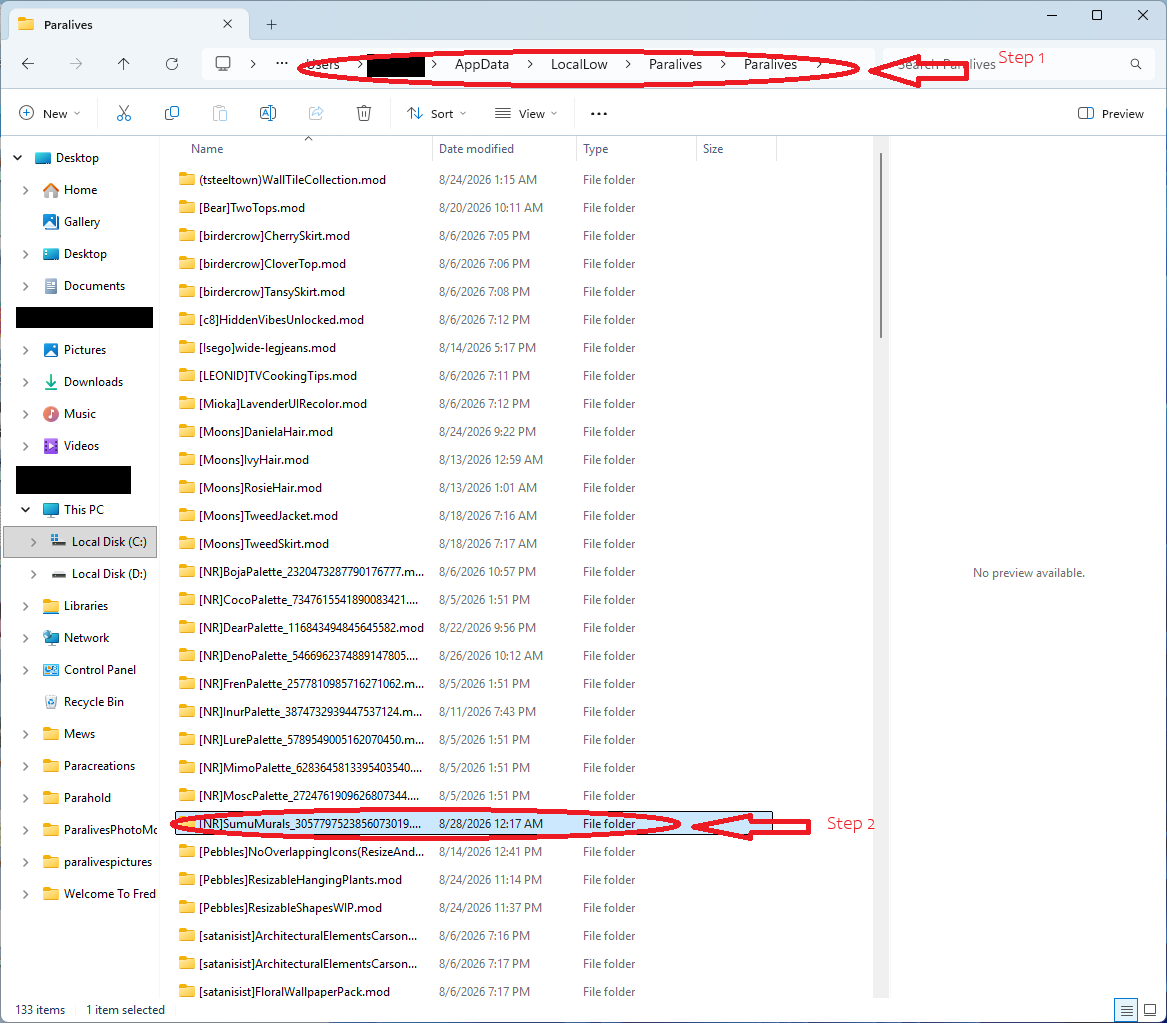Collapse the This PC tree node
The width and height of the screenshot is (1167, 1023).
25,510
